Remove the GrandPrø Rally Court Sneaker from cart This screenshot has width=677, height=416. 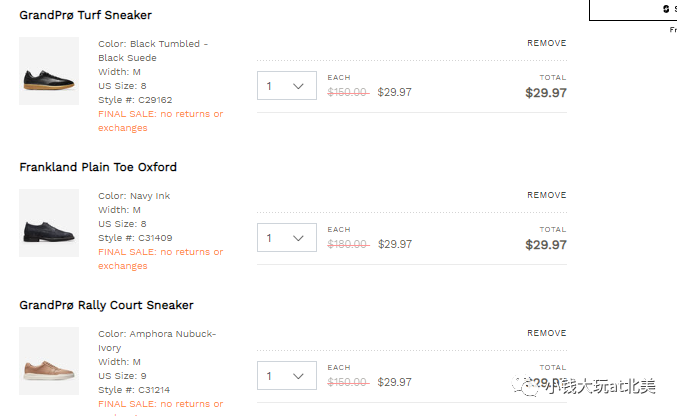point(546,333)
